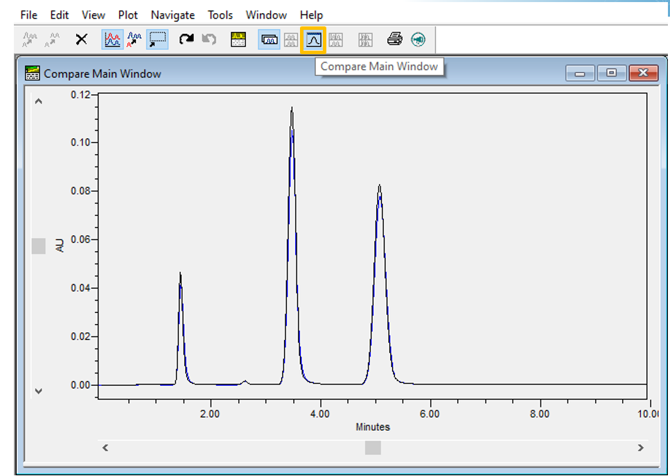Open the Window menu
This screenshot has height=476, width=670.
pos(266,15)
